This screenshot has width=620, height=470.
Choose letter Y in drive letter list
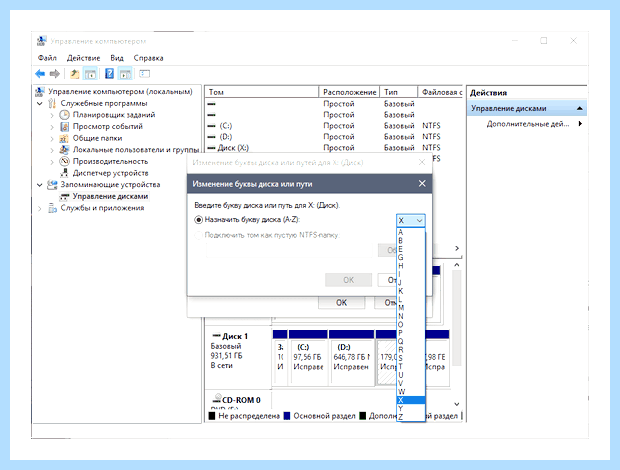(x=411, y=408)
